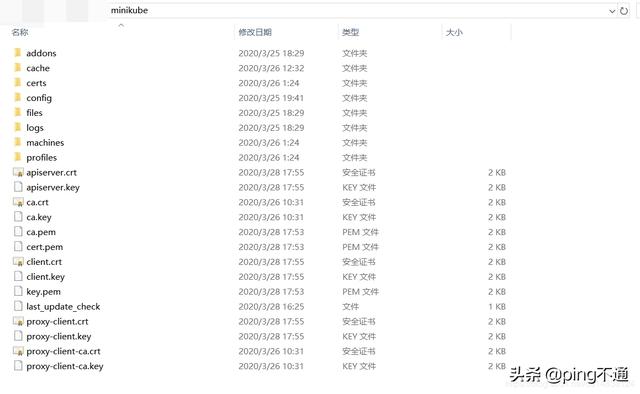Open the addons folder icon

pyautogui.click(x=18, y=53)
